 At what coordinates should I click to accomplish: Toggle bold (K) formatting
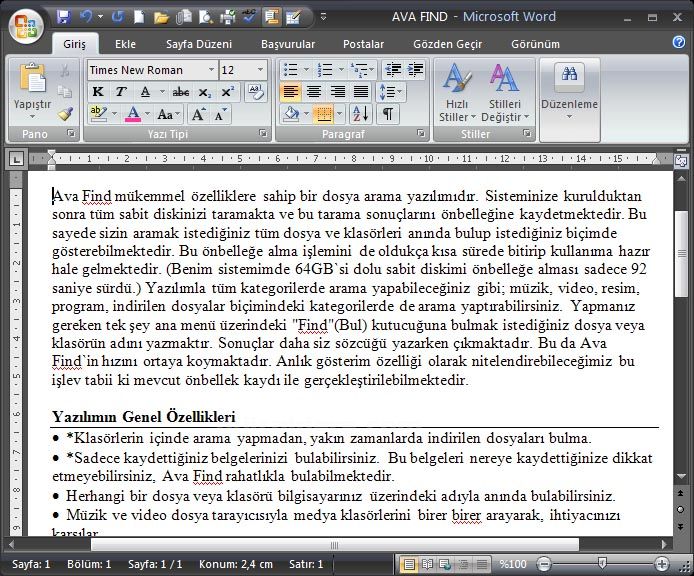click(98, 92)
